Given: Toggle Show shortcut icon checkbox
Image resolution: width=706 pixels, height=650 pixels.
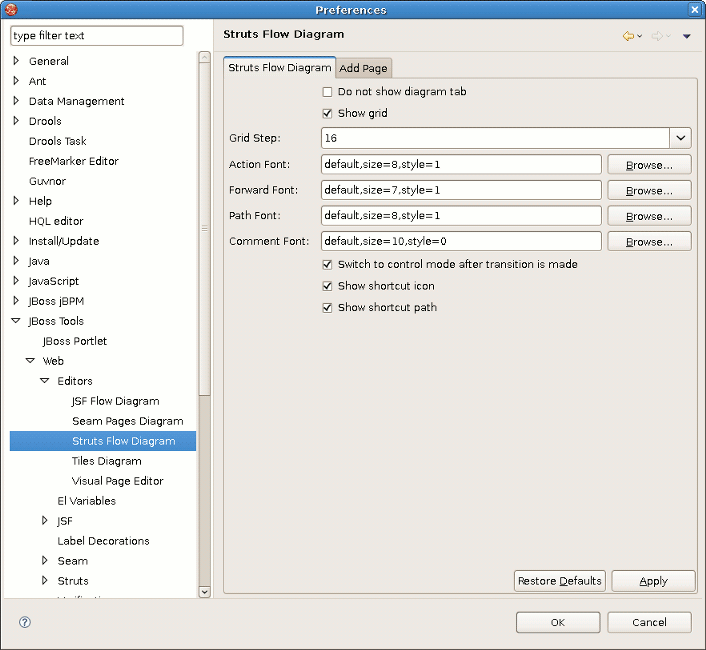Looking at the screenshot, I should (x=328, y=286).
